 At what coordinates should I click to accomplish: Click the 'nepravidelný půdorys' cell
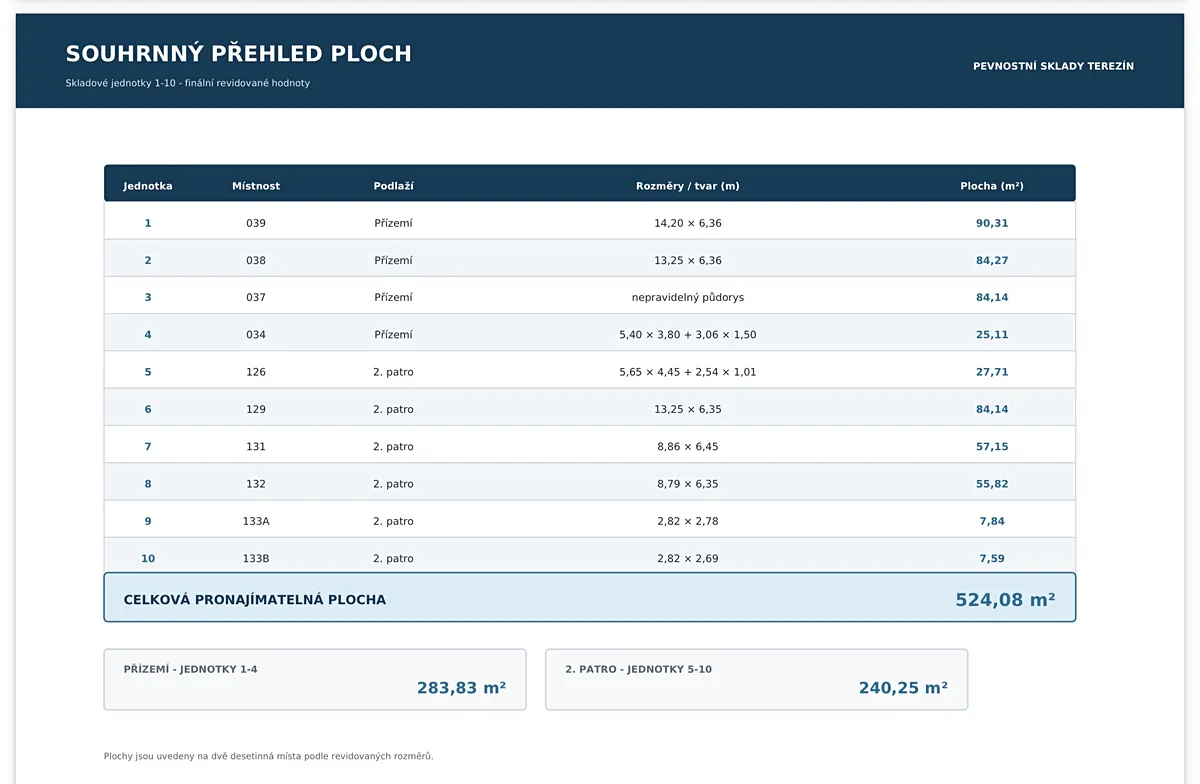click(x=688, y=297)
